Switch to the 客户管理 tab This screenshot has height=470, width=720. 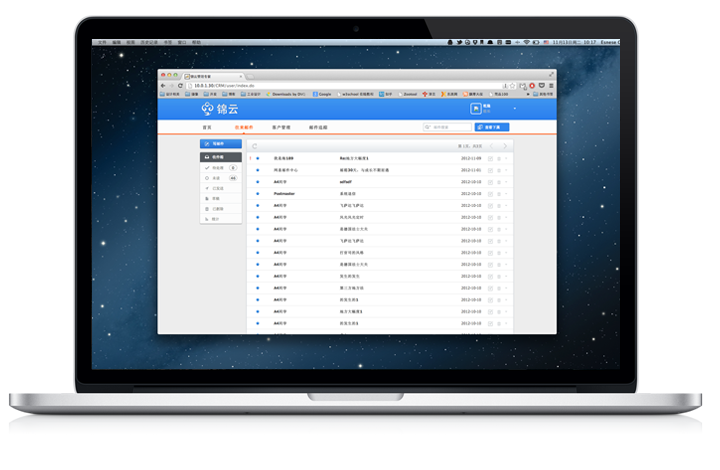280,128
